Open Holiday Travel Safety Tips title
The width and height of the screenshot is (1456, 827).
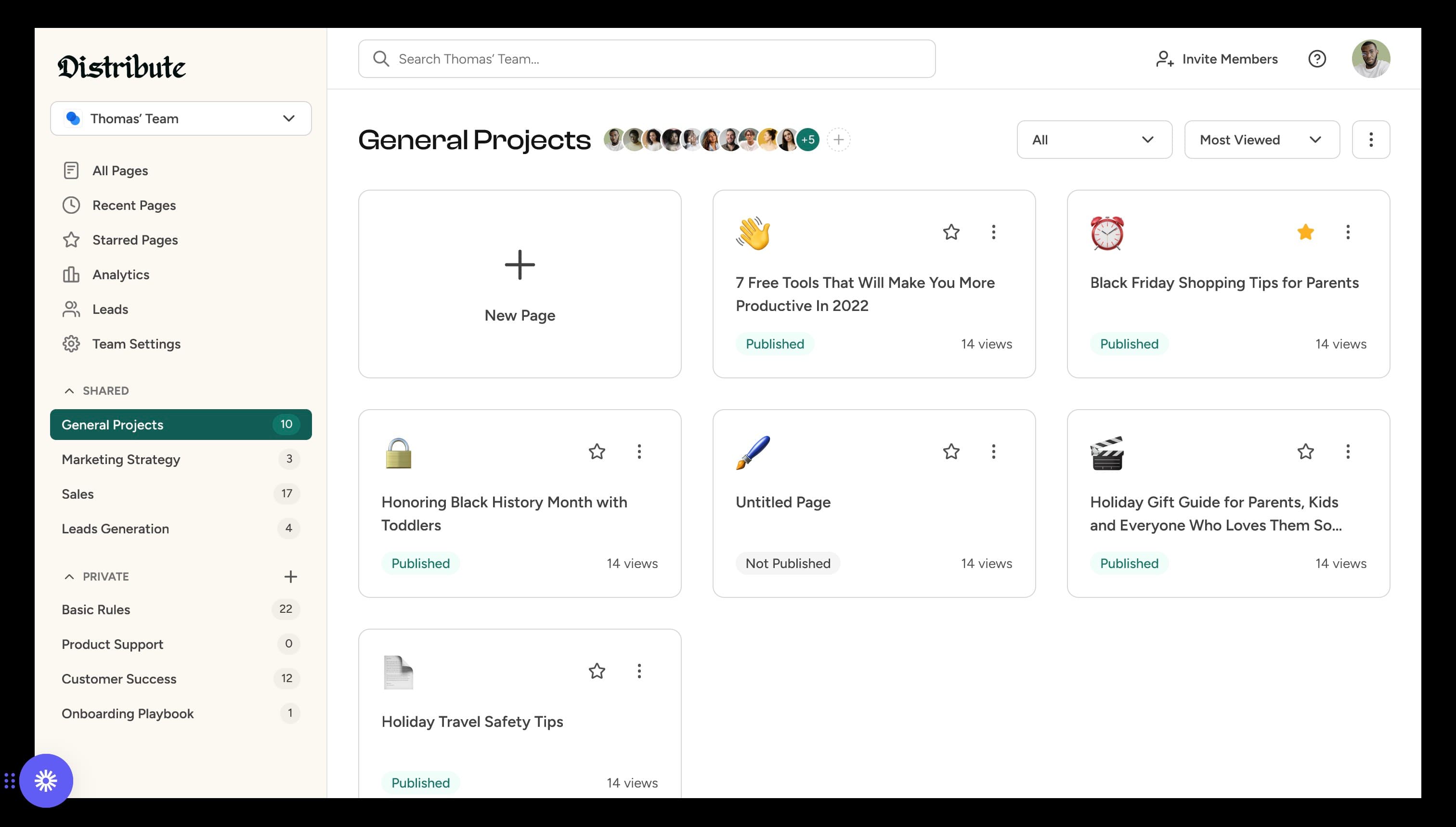pos(472,722)
